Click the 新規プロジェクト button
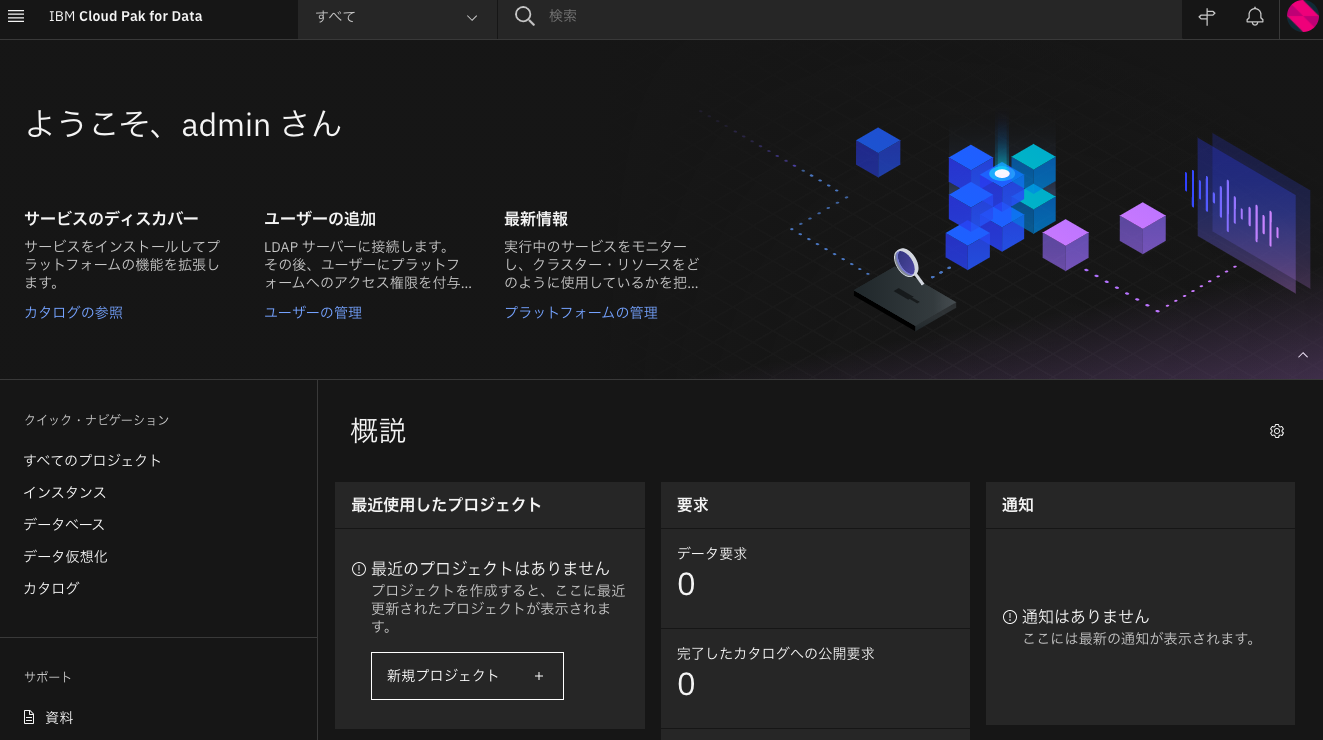The height and width of the screenshot is (740, 1323). [467, 676]
